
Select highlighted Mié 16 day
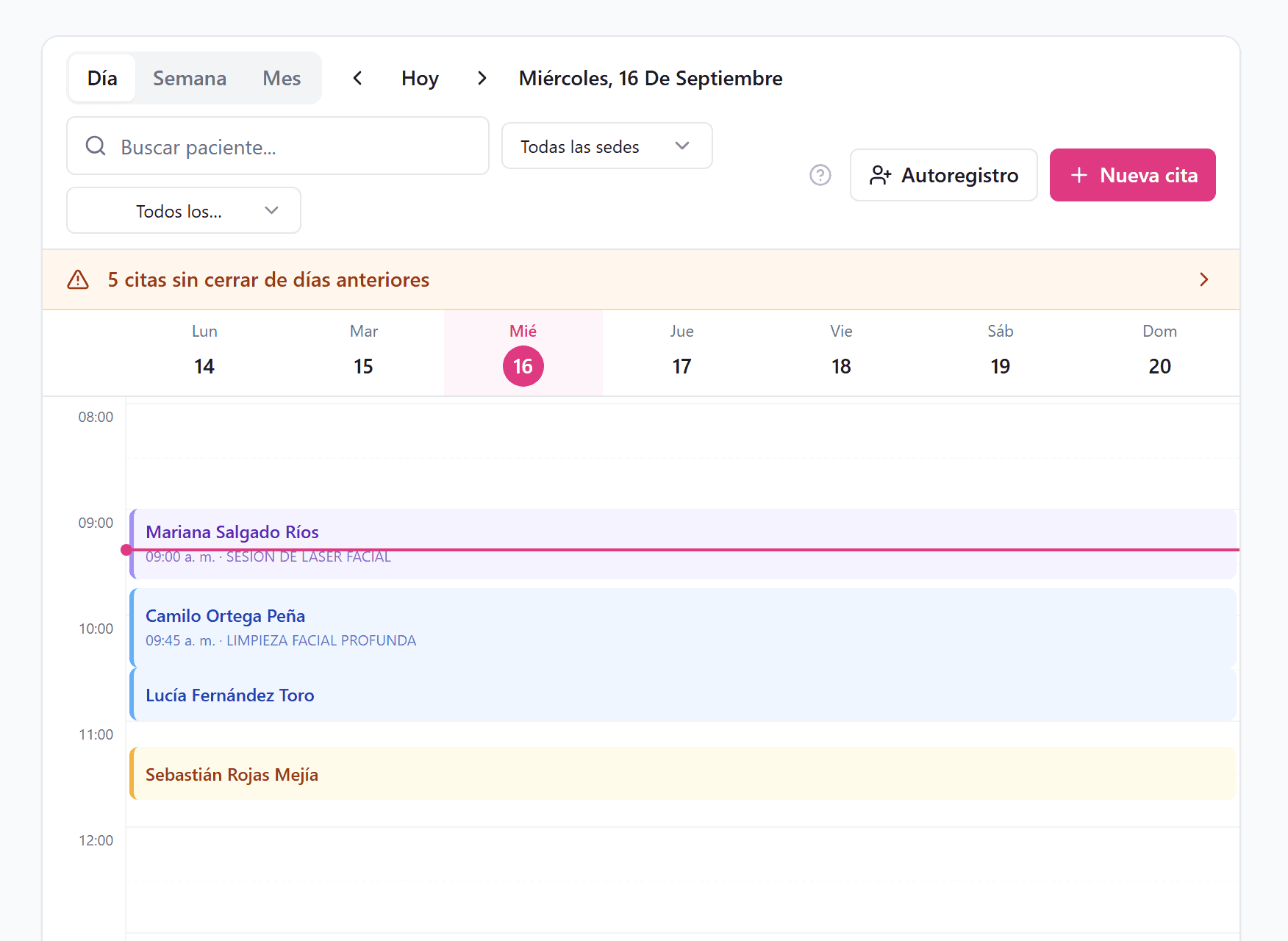pyautogui.click(x=523, y=353)
